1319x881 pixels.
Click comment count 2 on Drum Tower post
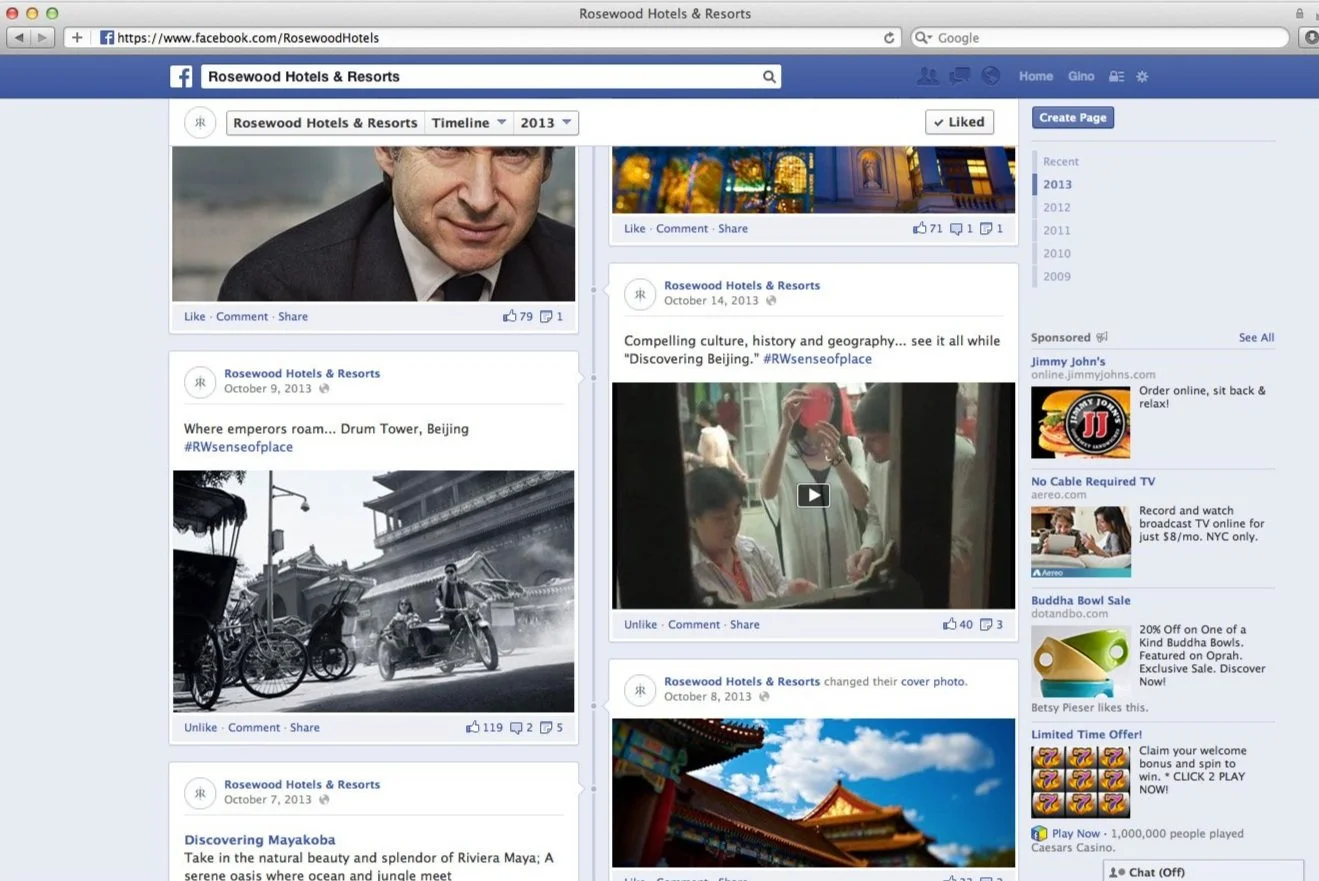click(x=522, y=727)
